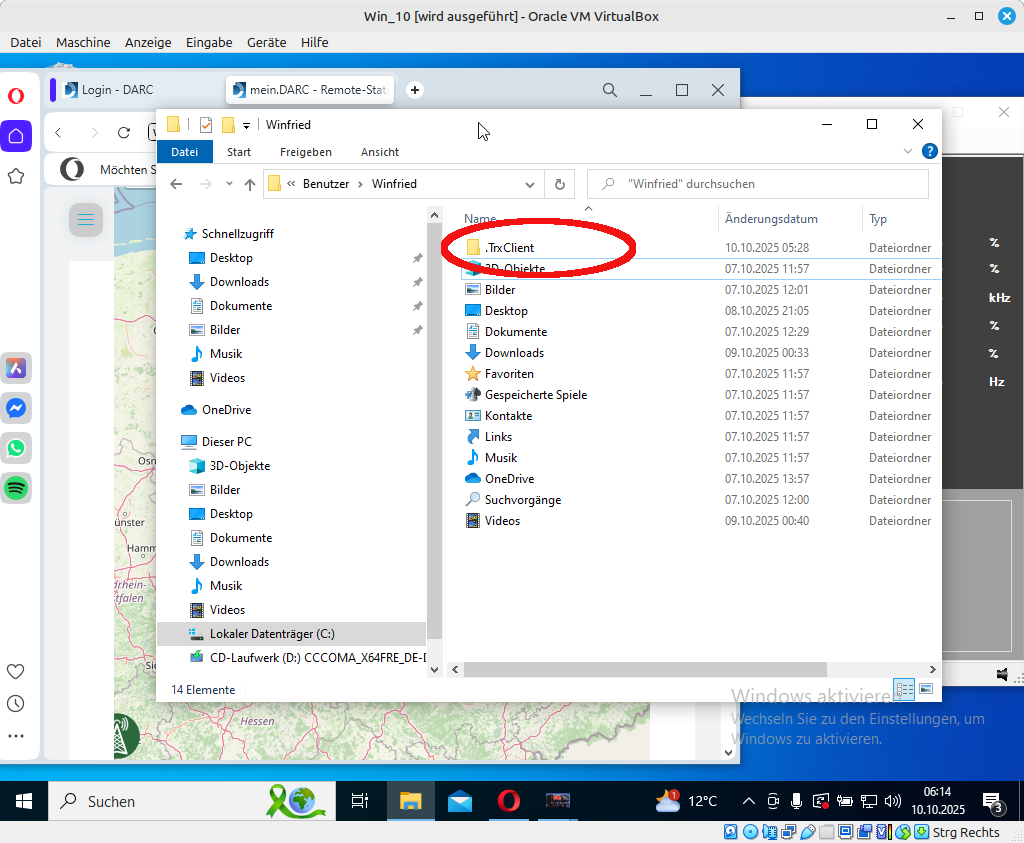
Task: Select Lokaler Datenträger (C:) in navigation pane
Action: click(272, 634)
